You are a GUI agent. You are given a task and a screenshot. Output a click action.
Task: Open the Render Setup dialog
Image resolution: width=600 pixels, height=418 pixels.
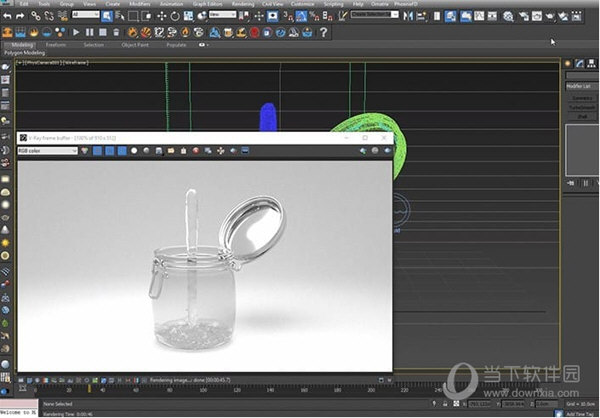pos(524,16)
